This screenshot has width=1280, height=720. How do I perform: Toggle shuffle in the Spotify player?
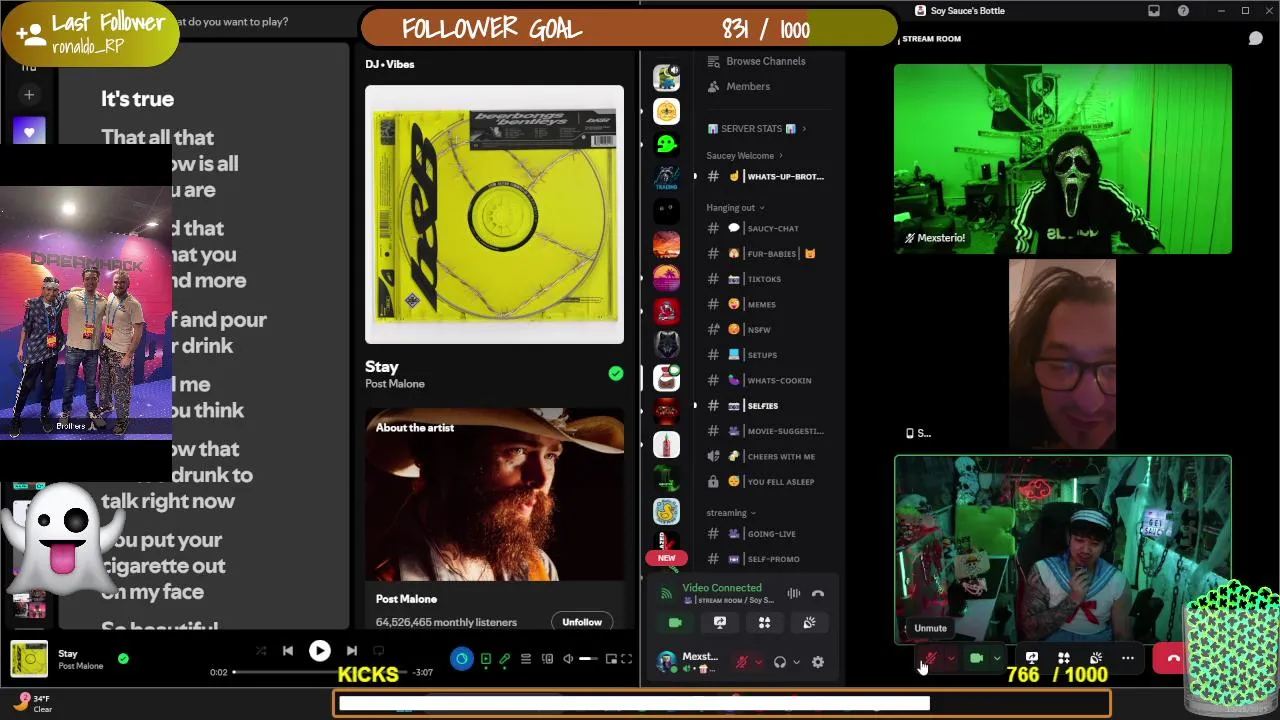pos(261,651)
